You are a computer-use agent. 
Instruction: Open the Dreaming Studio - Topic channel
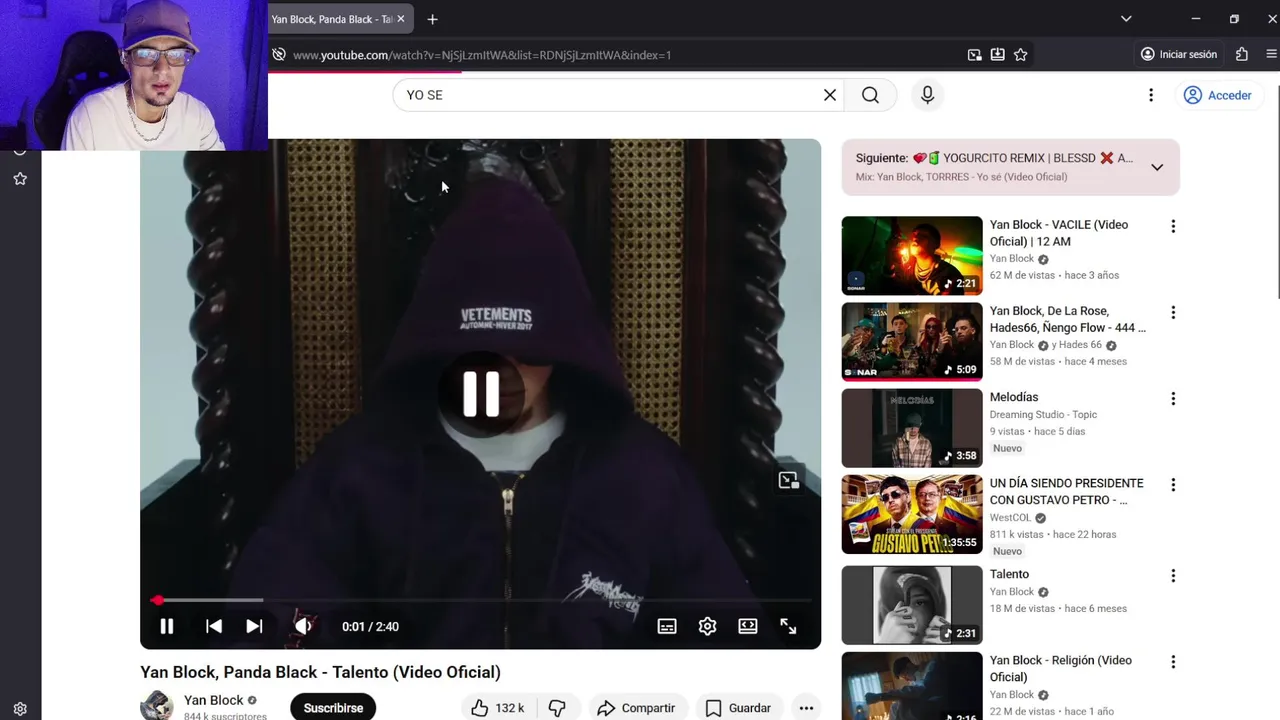pyautogui.click(x=1043, y=414)
